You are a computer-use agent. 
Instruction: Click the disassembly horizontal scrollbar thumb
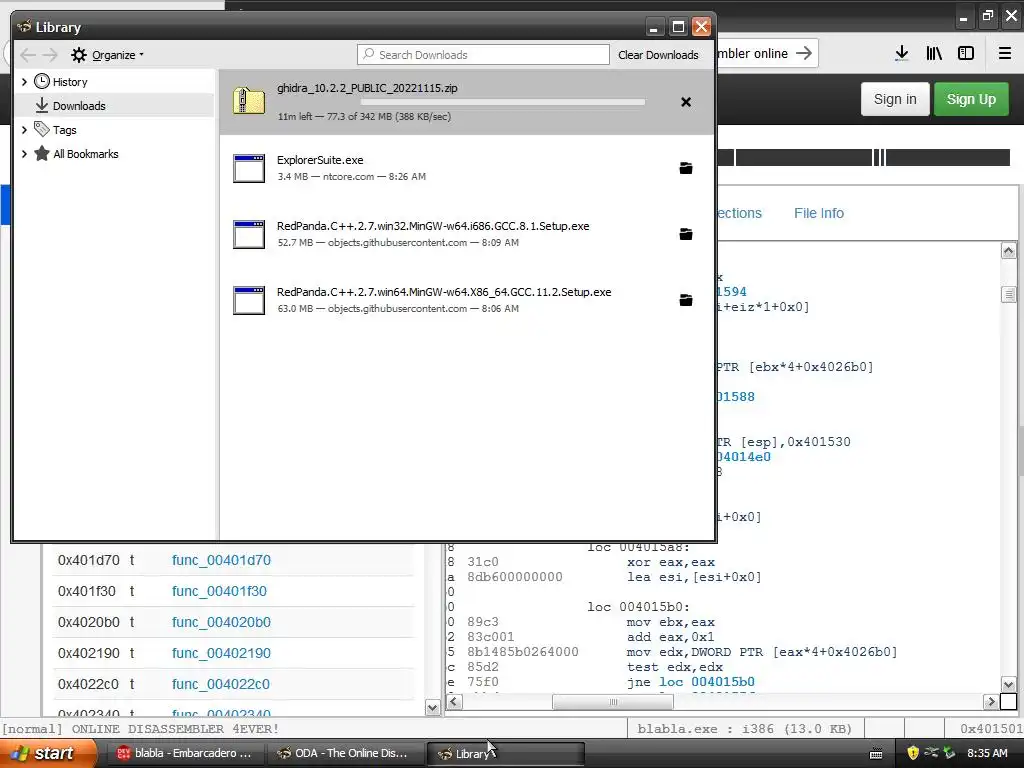click(x=613, y=702)
